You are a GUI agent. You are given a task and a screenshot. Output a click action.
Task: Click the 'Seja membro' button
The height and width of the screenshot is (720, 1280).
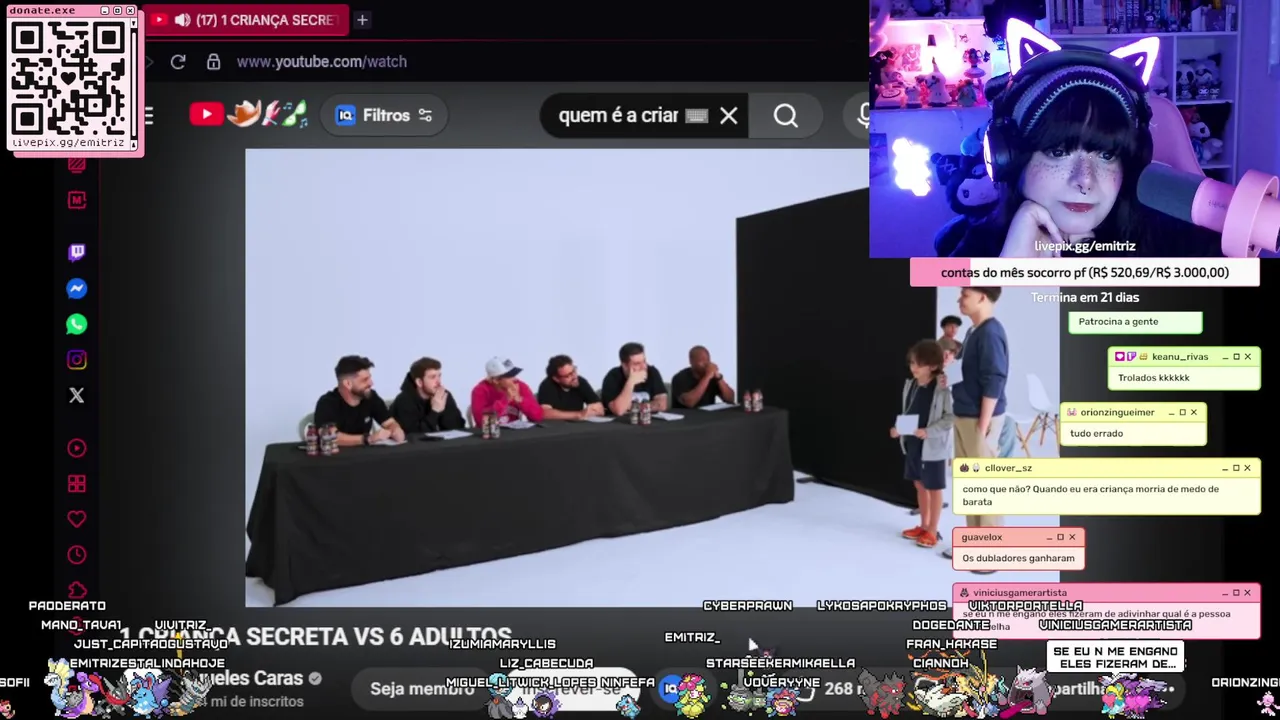coord(422,689)
